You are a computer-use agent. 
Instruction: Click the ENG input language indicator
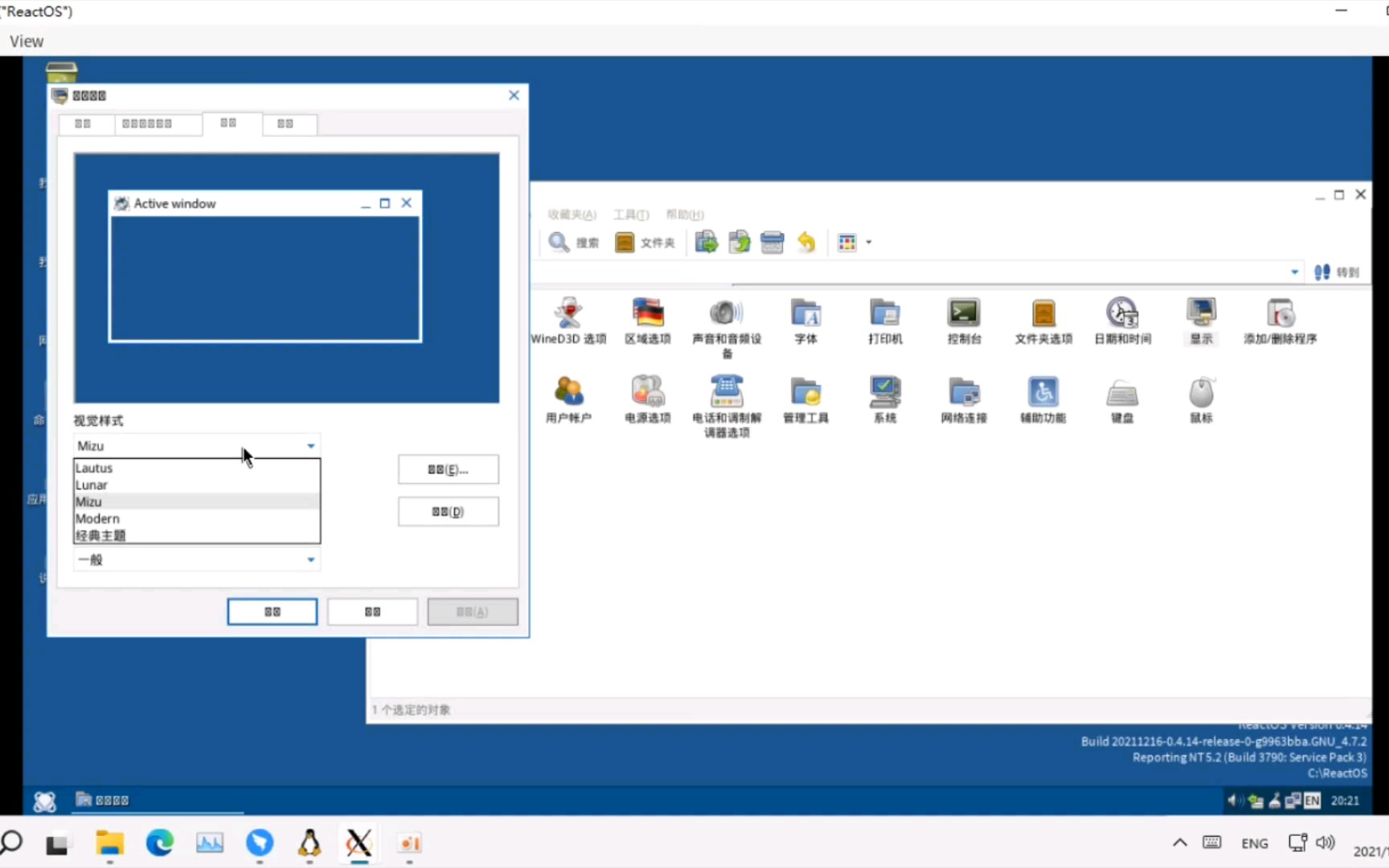pos(1254,844)
